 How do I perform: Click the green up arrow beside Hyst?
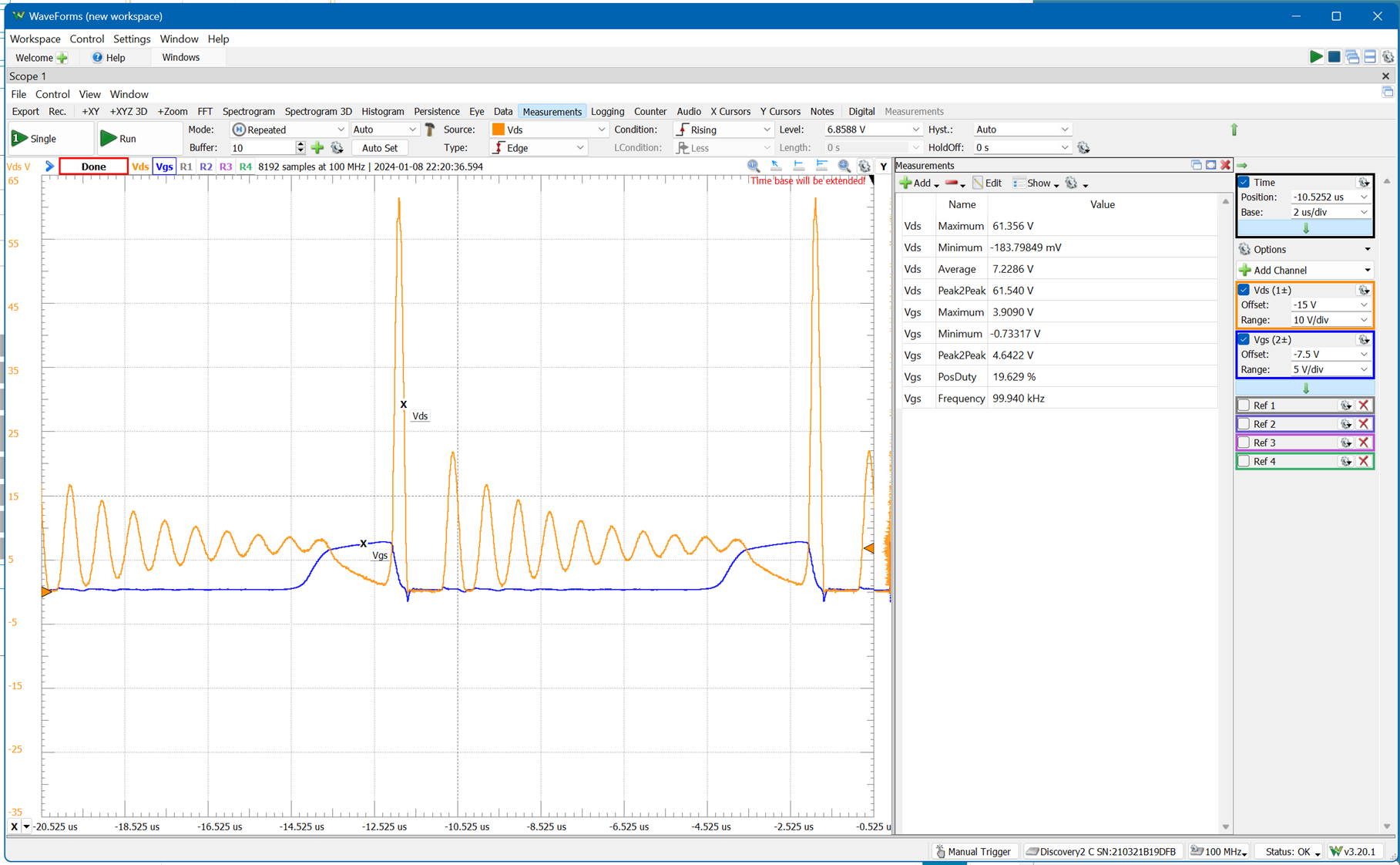pyautogui.click(x=1234, y=130)
